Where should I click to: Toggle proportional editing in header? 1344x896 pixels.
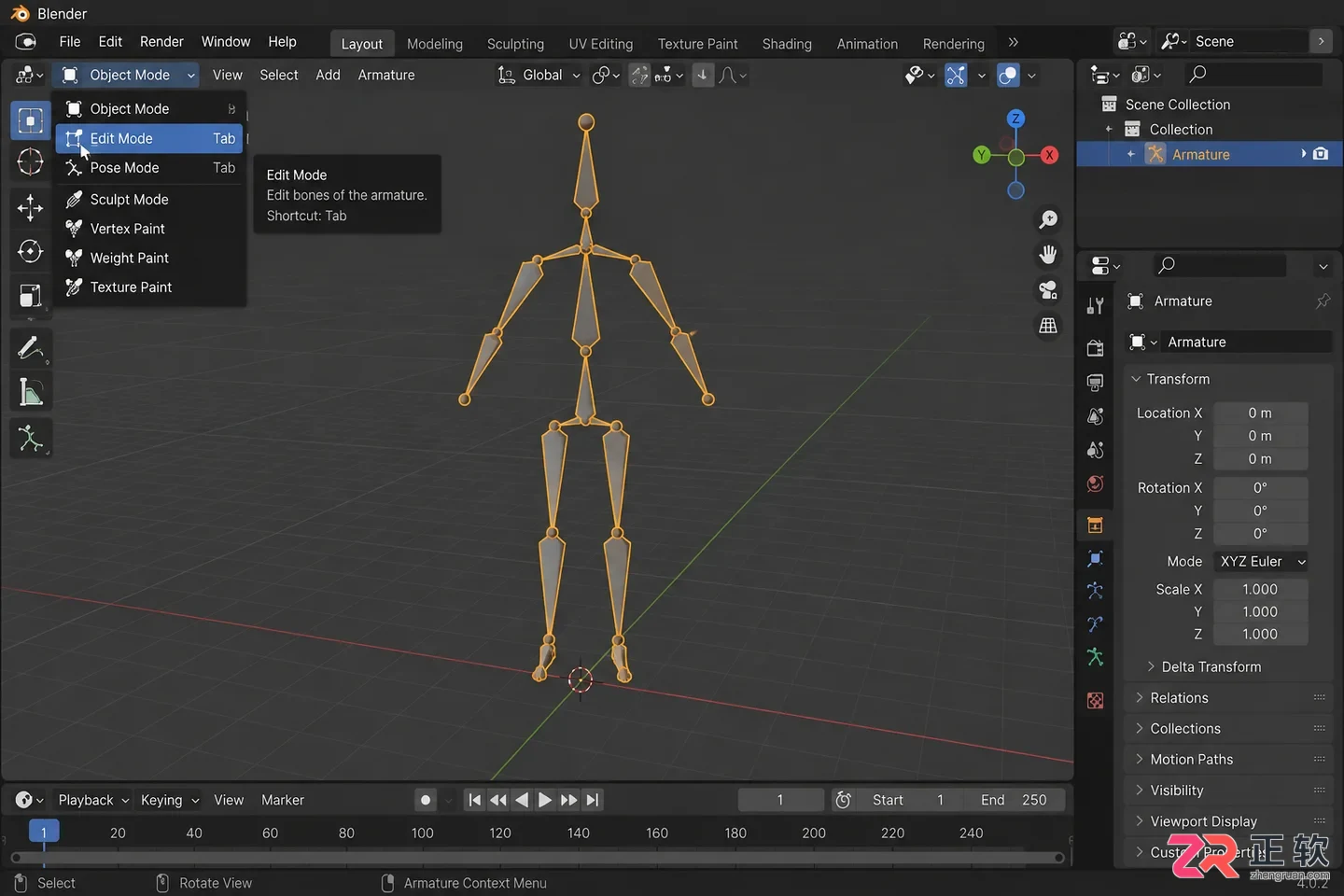pos(703,75)
